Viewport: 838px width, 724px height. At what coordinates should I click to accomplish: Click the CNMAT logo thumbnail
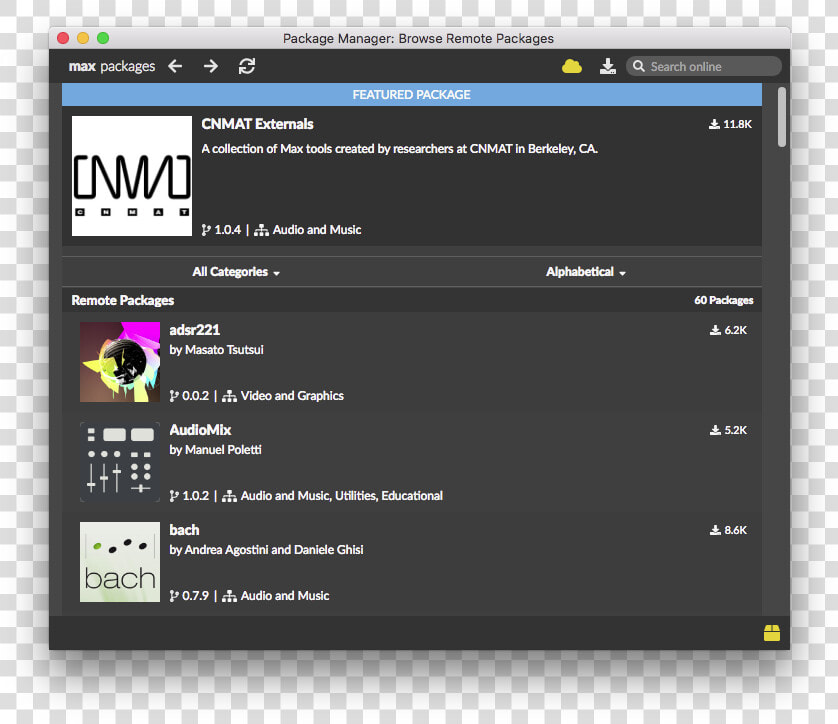(x=132, y=176)
